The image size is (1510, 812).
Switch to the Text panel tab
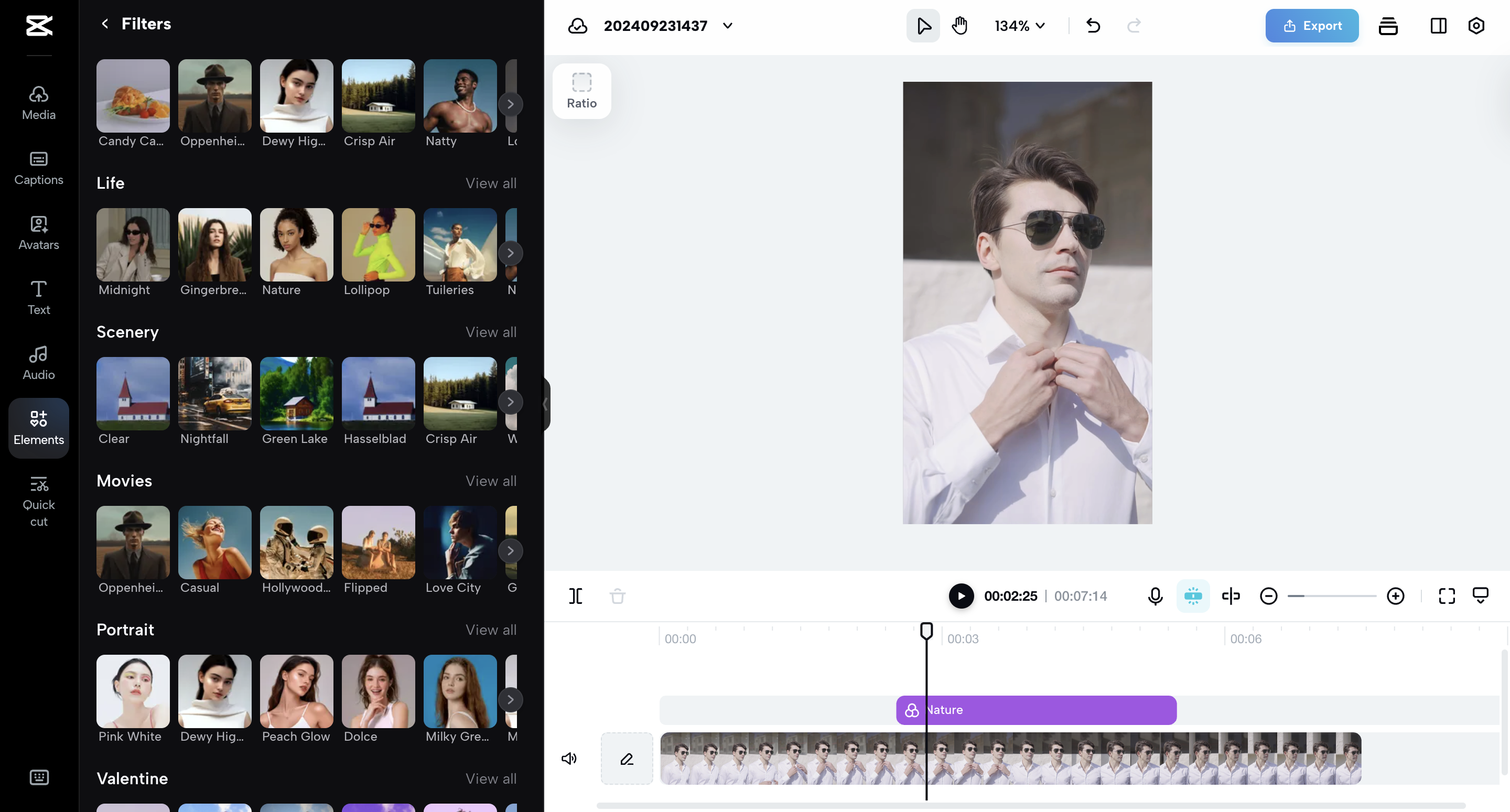click(38, 297)
